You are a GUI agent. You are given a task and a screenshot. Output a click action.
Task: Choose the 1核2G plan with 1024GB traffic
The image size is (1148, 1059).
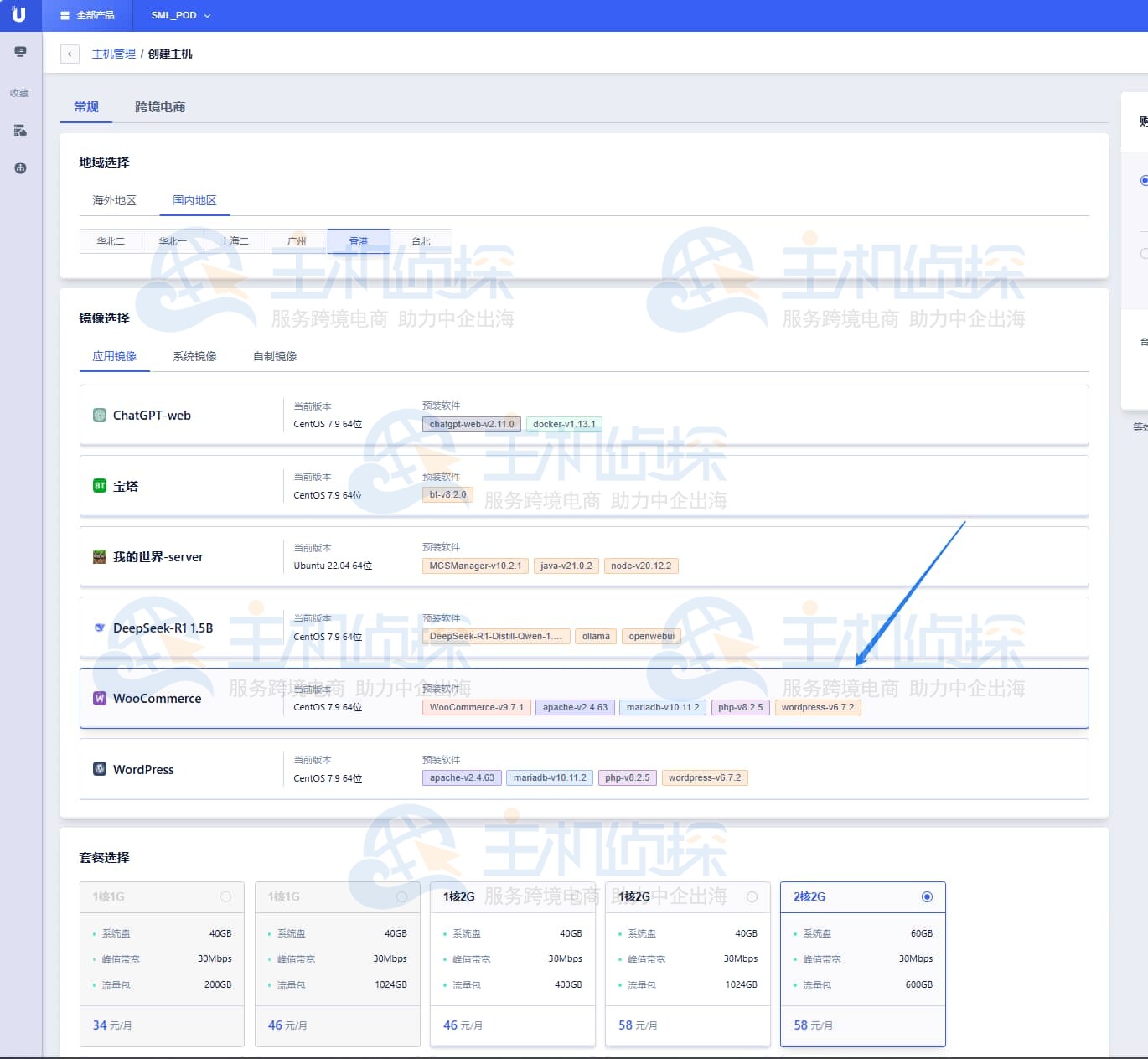click(752, 896)
